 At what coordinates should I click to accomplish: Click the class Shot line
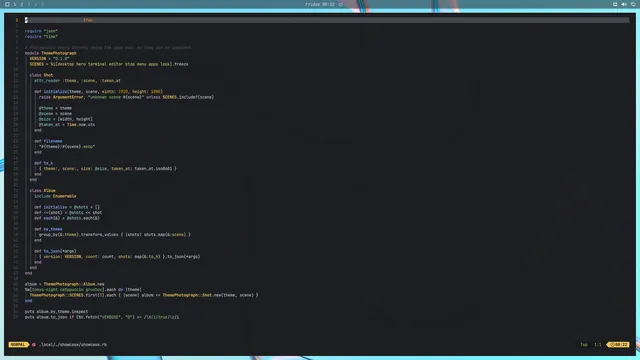(x=41, y=75)
